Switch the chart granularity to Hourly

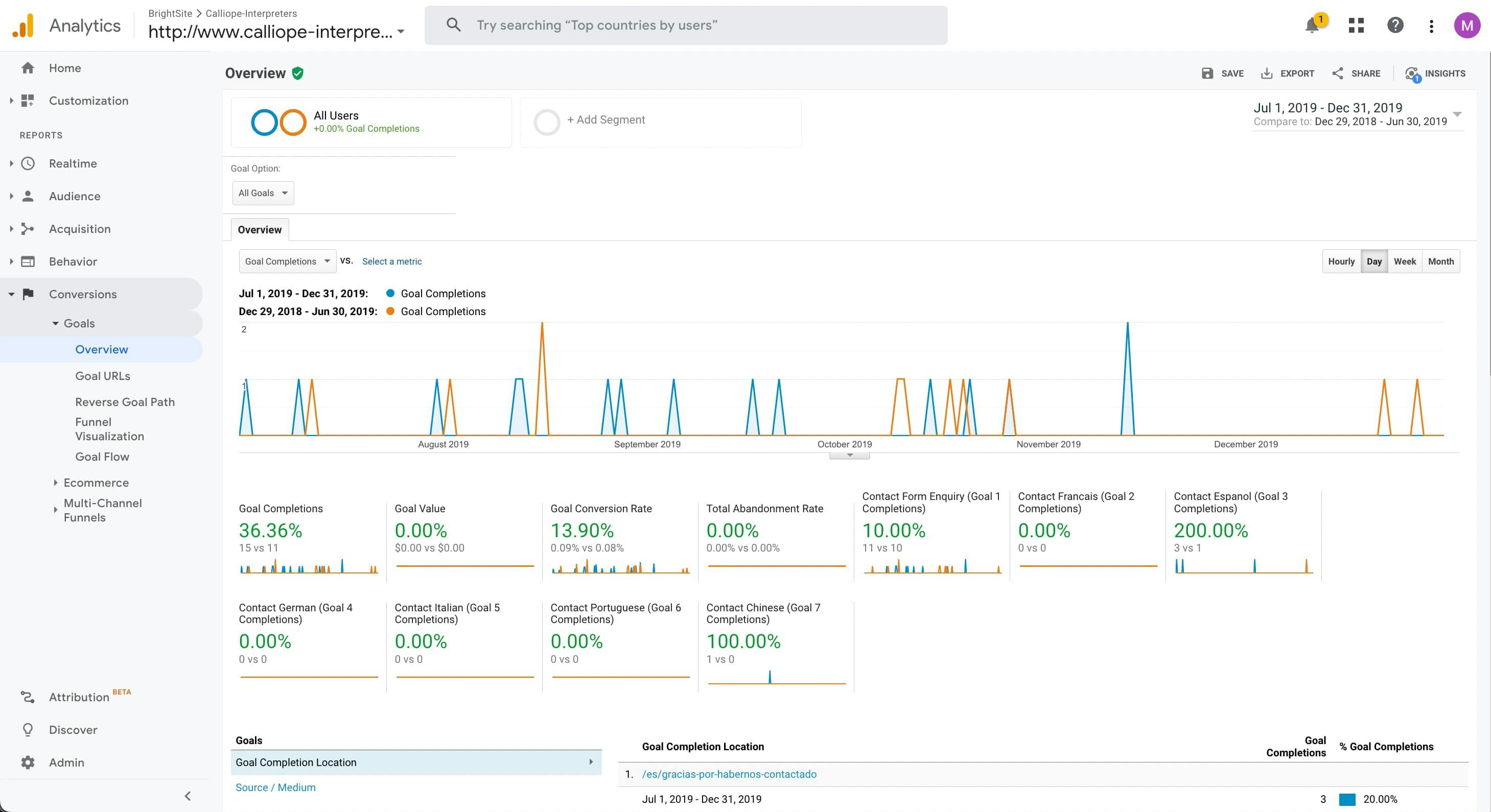point(1341,261)
